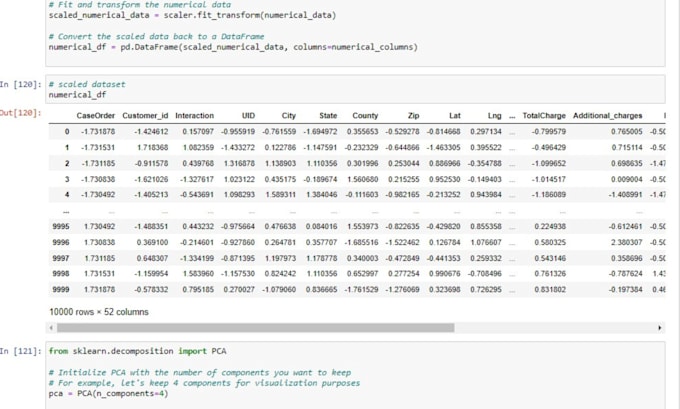Viewport: 680px width, 409px height.
Task: Click the Lng column header
Action: (x=494, y=116)
